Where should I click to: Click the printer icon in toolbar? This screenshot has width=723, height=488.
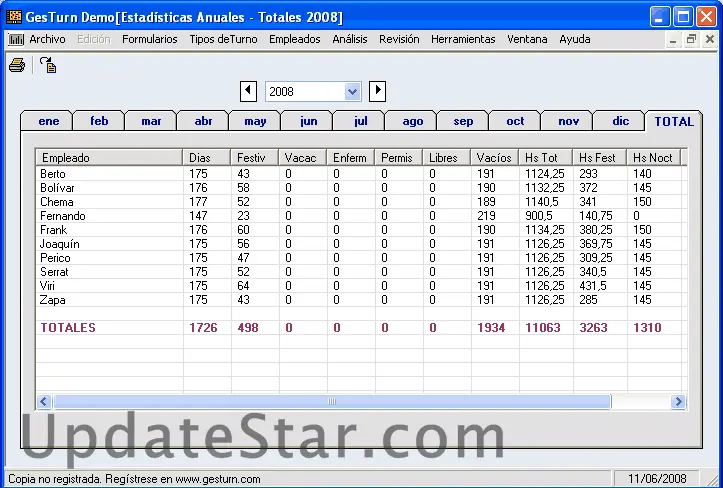[17, 65]
